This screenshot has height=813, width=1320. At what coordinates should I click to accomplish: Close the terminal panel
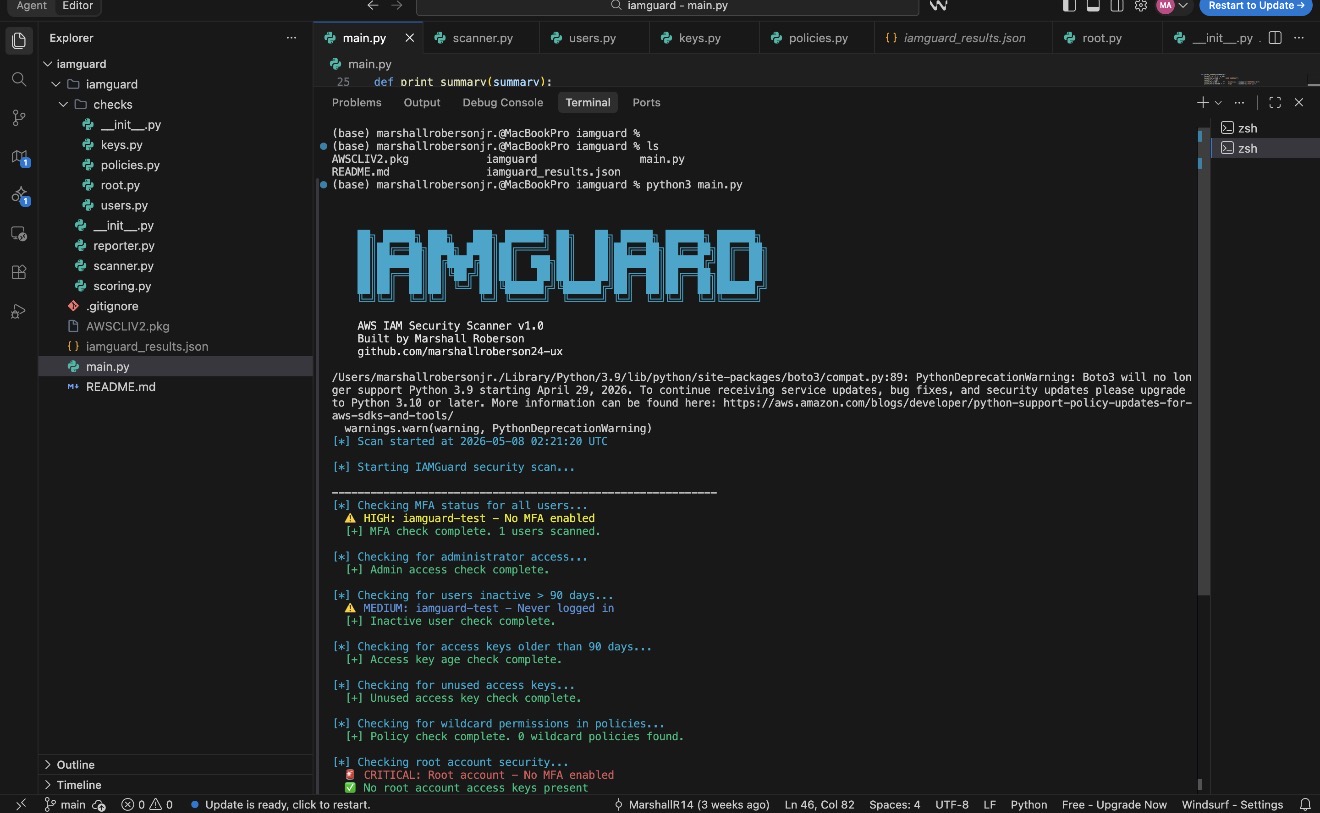tap(1299, 102)
